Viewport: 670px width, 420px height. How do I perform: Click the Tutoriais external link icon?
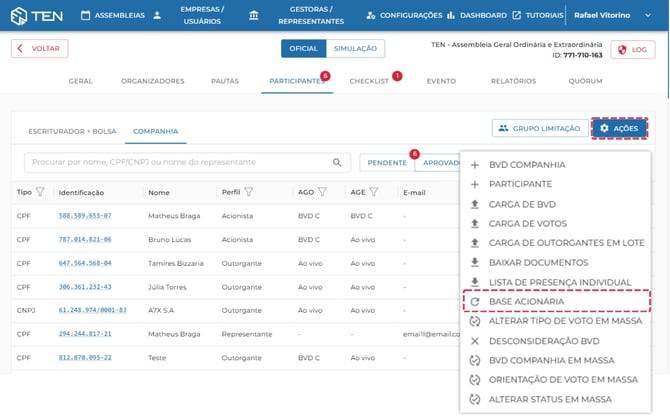pos(516,16)
